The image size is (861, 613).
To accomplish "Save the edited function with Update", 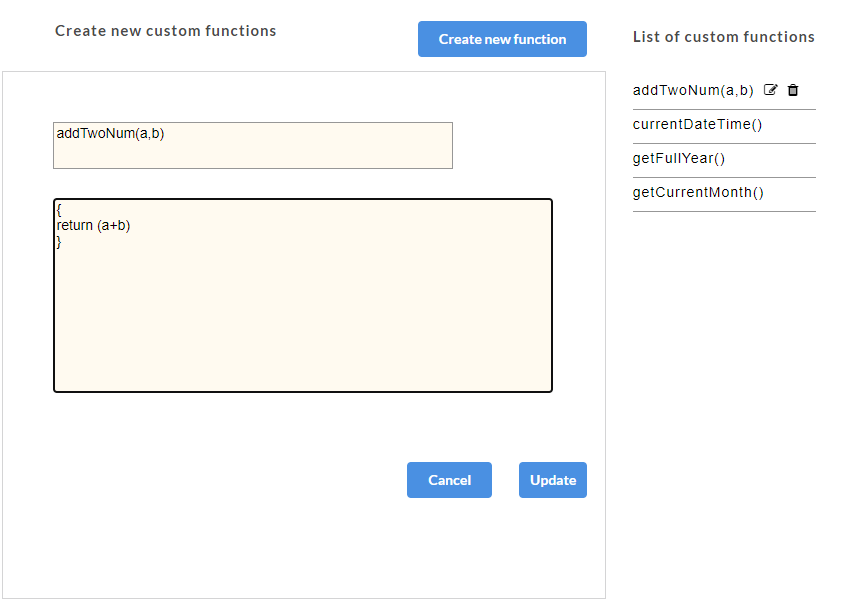I will (x=552, y=480).
